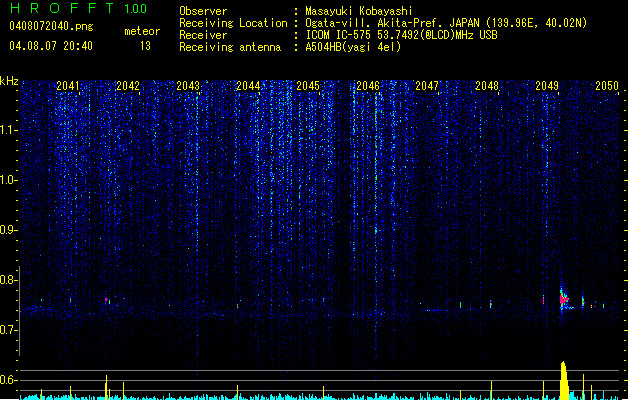
Task: Click the 2050 time marker
Action: 607,86
